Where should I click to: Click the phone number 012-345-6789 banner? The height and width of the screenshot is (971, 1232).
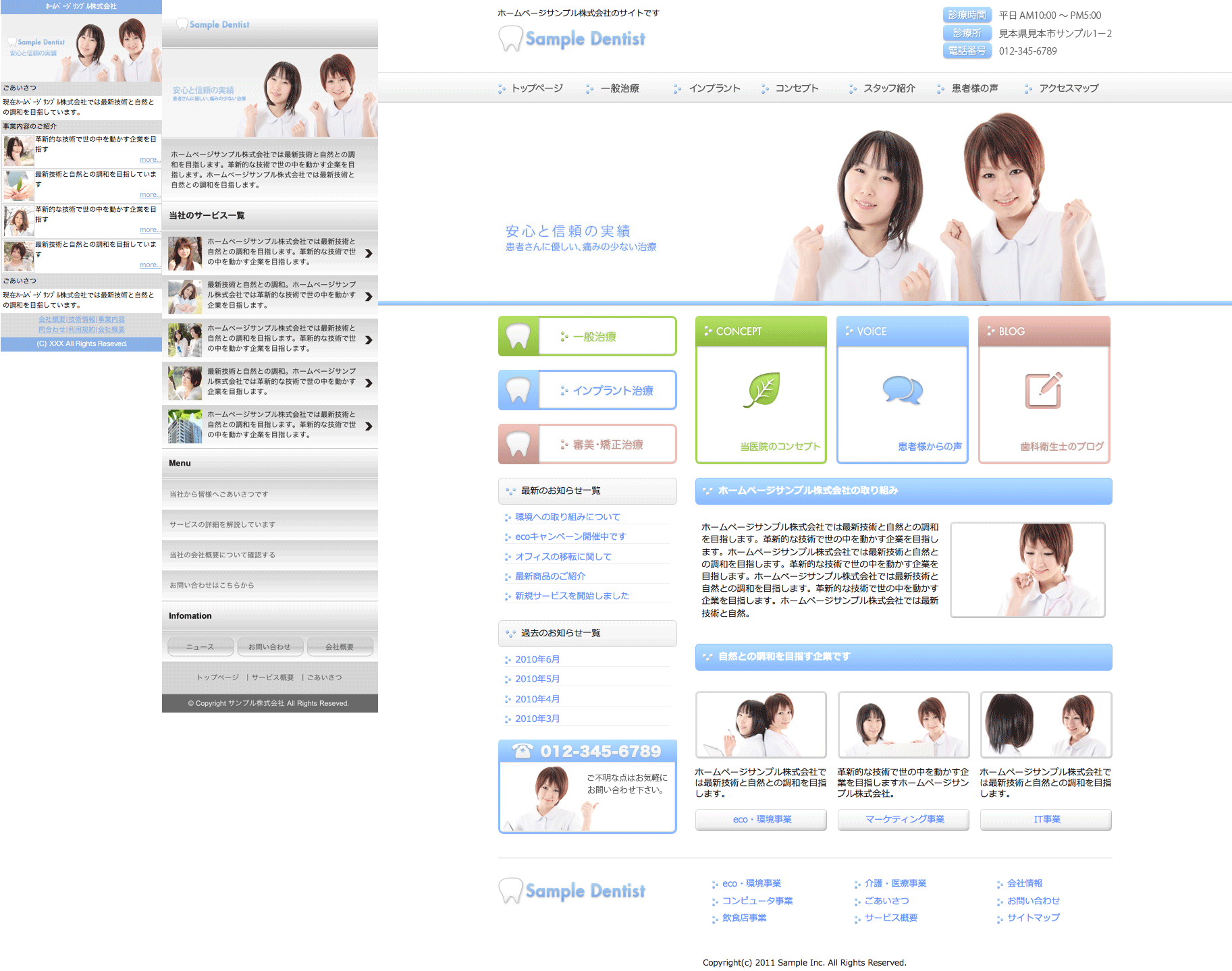tap(587, 751)
